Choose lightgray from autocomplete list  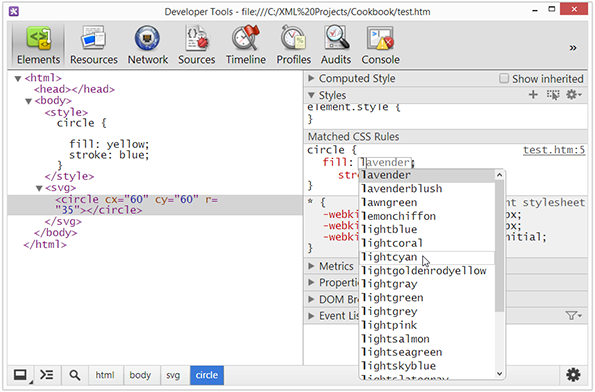tap(427, 284)
